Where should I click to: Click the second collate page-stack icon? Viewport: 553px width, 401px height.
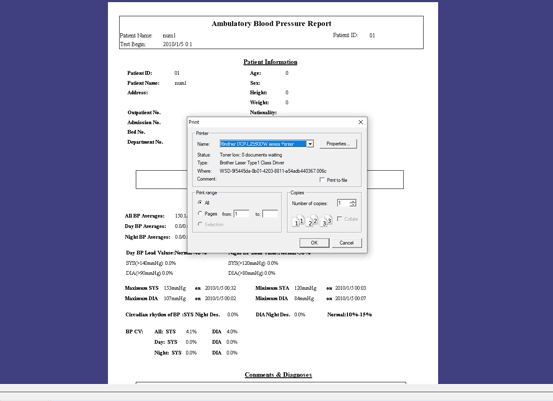tap(312, 221)
